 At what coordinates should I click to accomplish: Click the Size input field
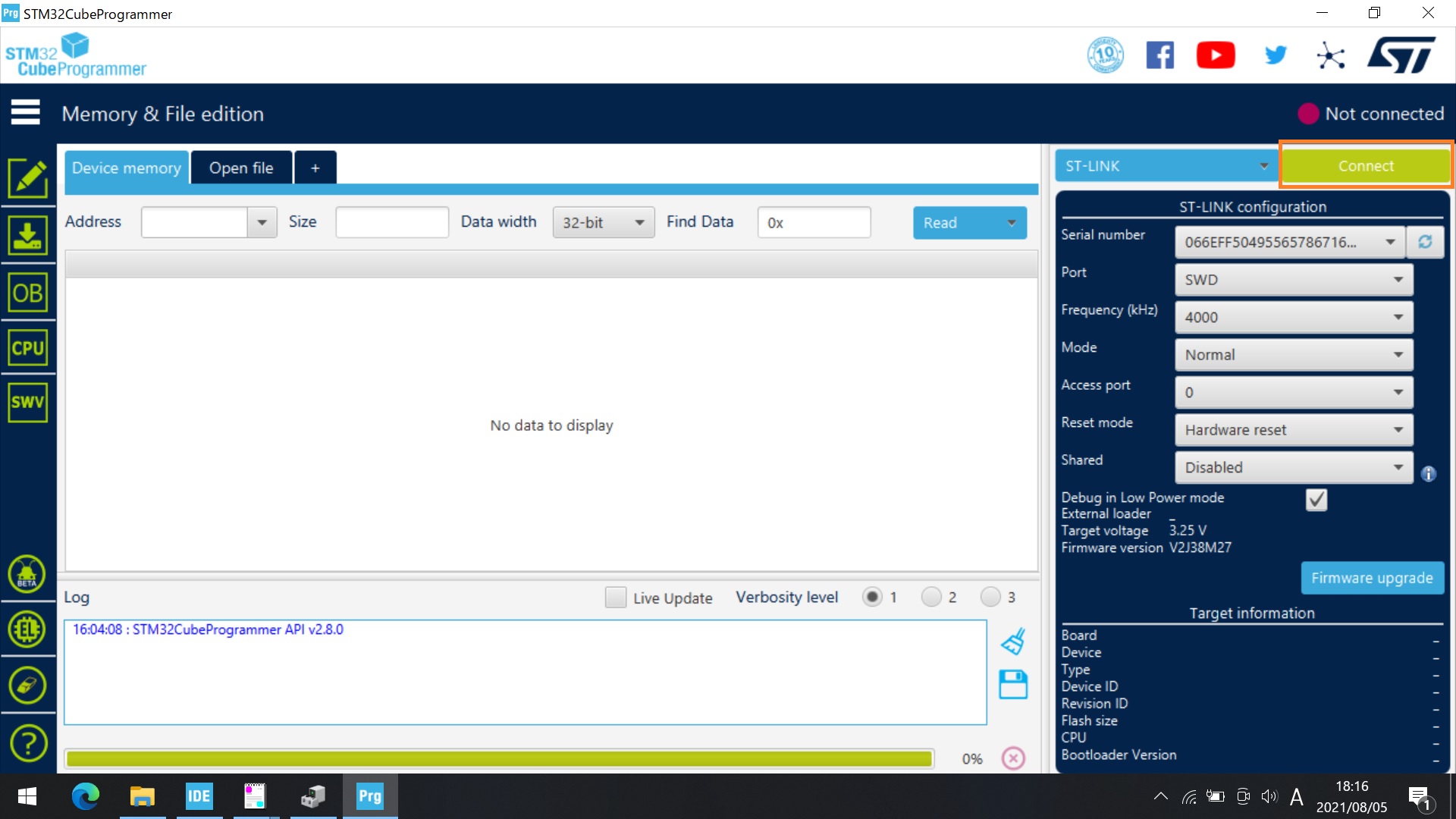392,222
